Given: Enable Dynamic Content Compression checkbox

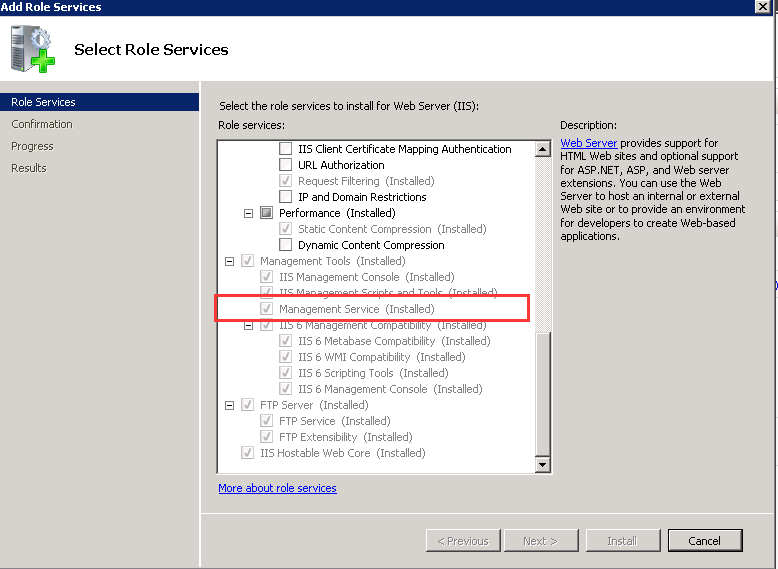Looking at the screenshot, I should point(285,245).
